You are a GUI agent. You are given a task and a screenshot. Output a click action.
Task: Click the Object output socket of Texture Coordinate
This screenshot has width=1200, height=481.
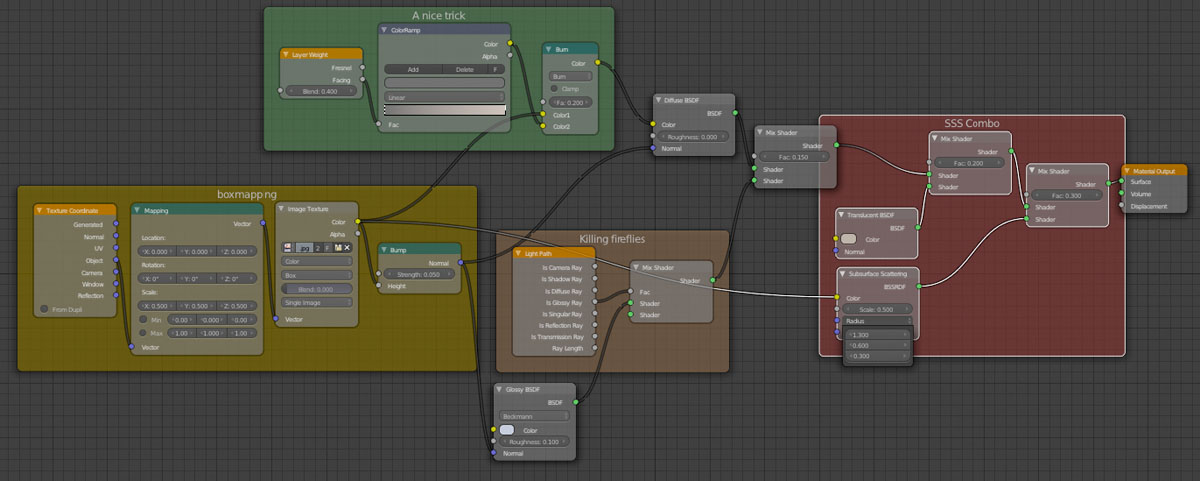tap(117, 260)
